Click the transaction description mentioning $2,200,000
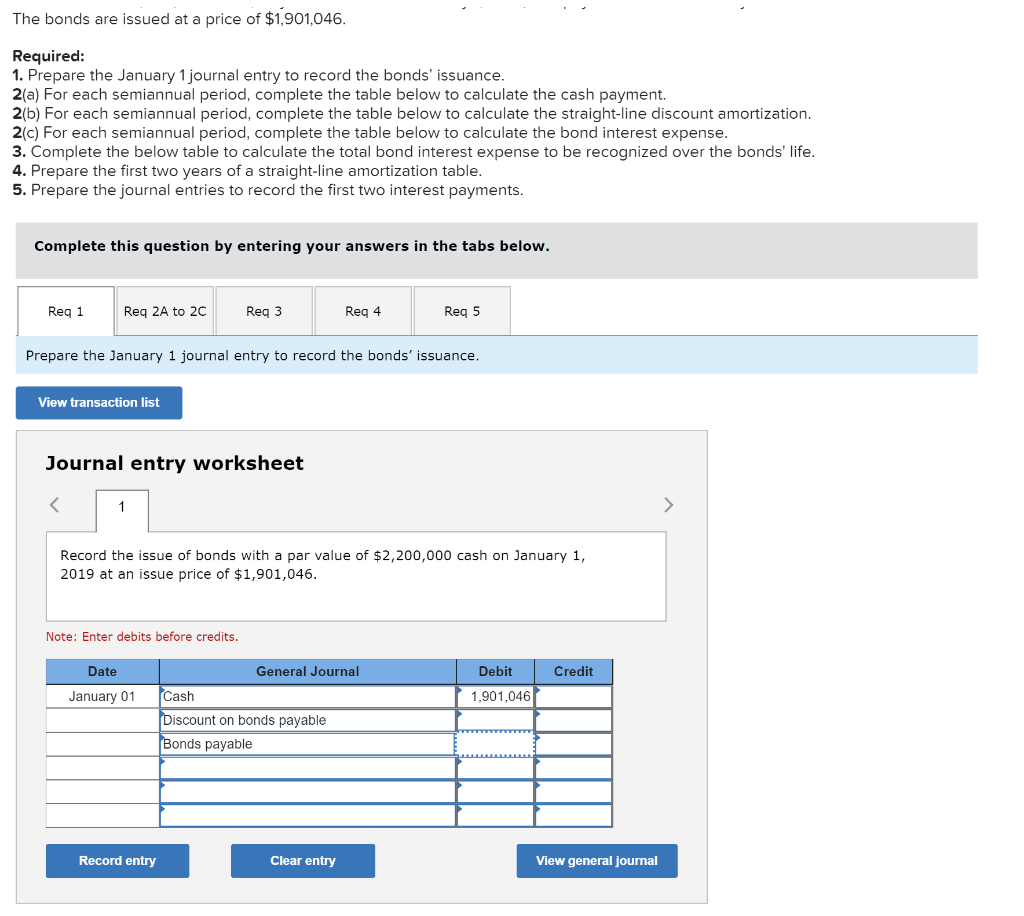This screenshot has width=1024, height=916. tap(323, 565)
